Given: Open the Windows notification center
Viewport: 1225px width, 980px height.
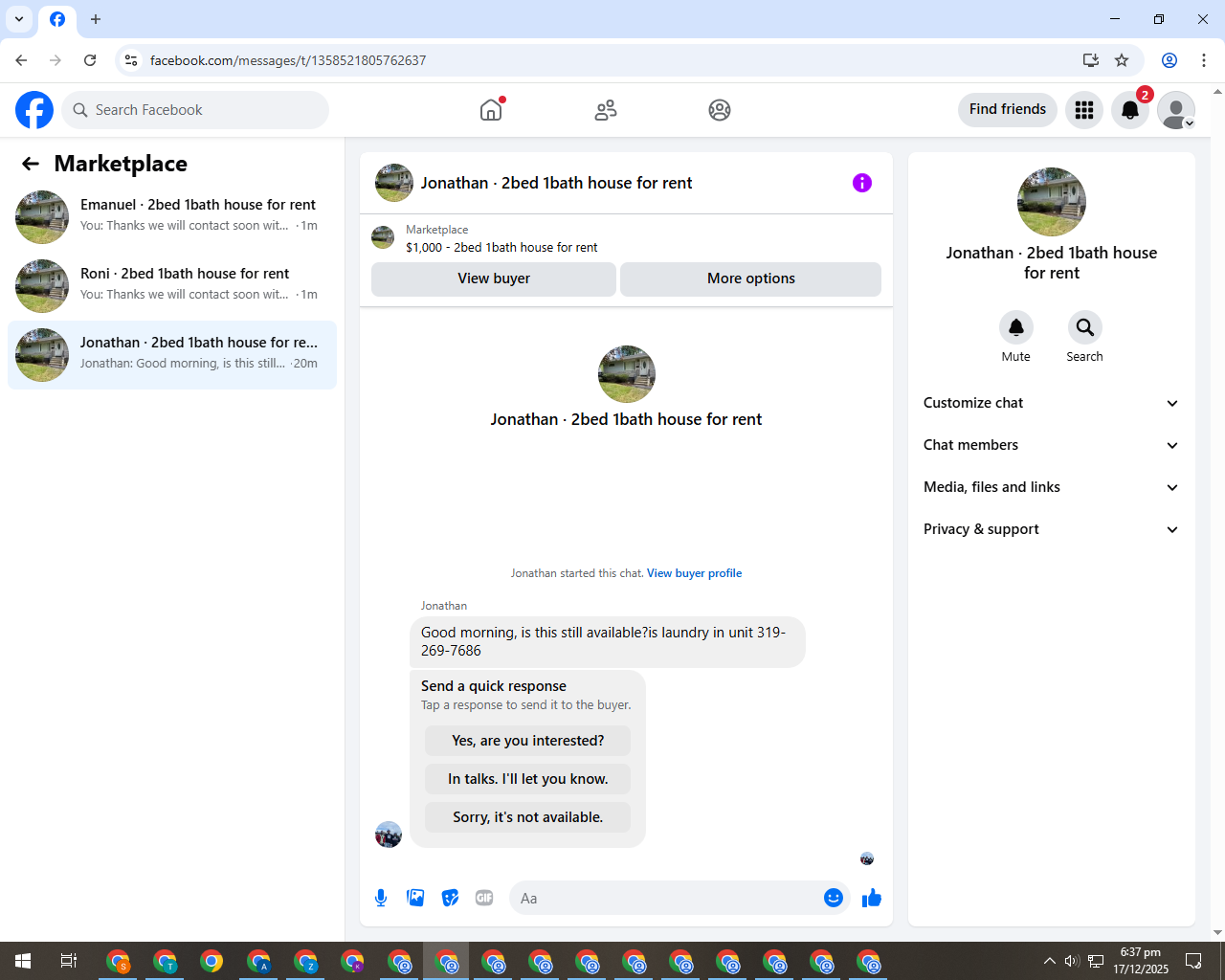Looking at the screenshot, I should pyautogui.click(x=1193, y=961).
